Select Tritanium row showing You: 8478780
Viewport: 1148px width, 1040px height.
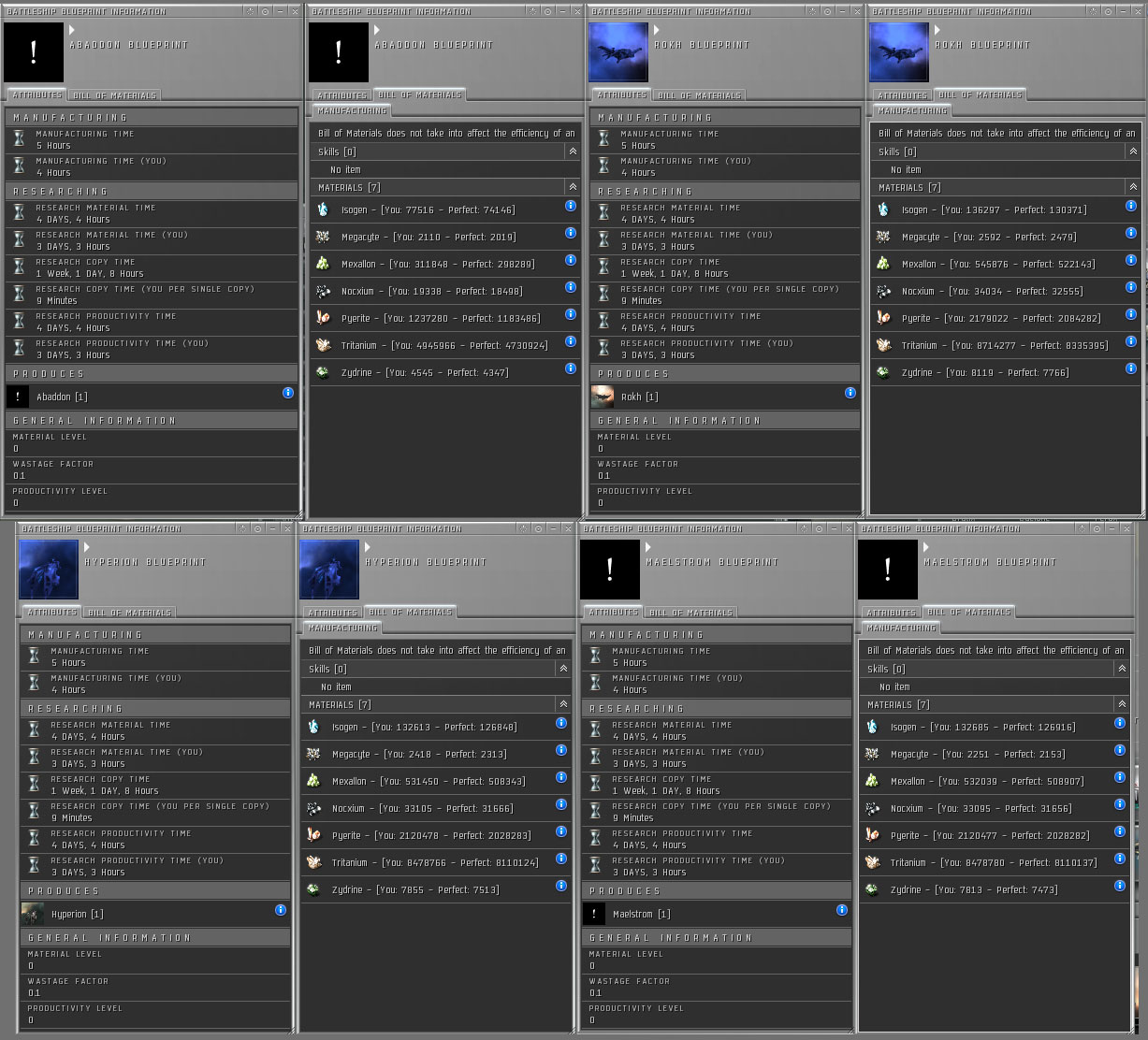tap(995, 862)
